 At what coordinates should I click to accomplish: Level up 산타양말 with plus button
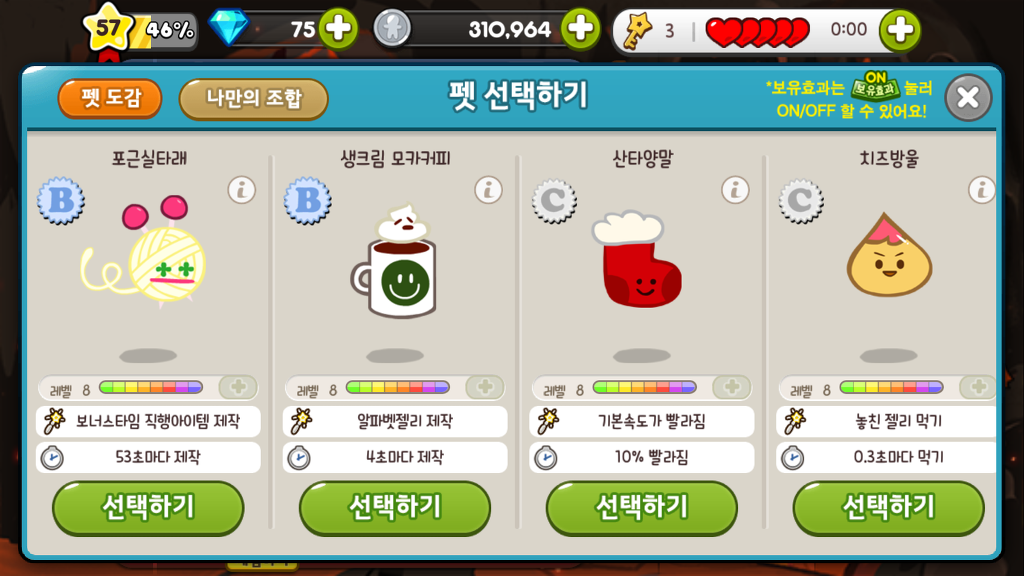(732, 387)
